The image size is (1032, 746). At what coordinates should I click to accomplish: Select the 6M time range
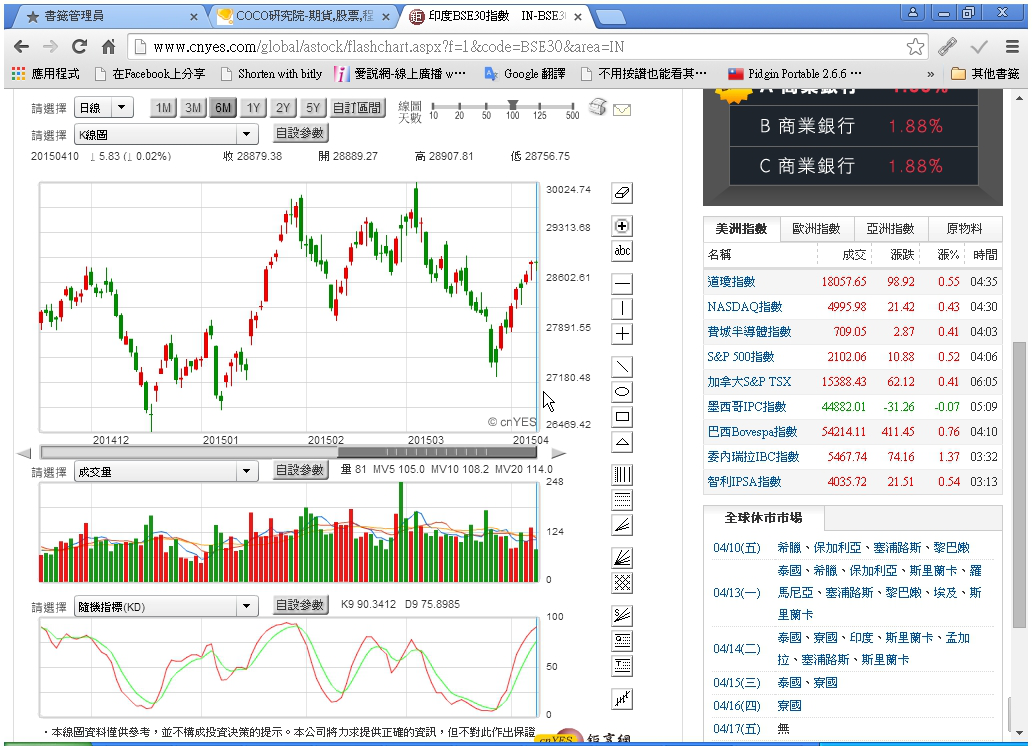pyautogui.click(x=223, y=108)
